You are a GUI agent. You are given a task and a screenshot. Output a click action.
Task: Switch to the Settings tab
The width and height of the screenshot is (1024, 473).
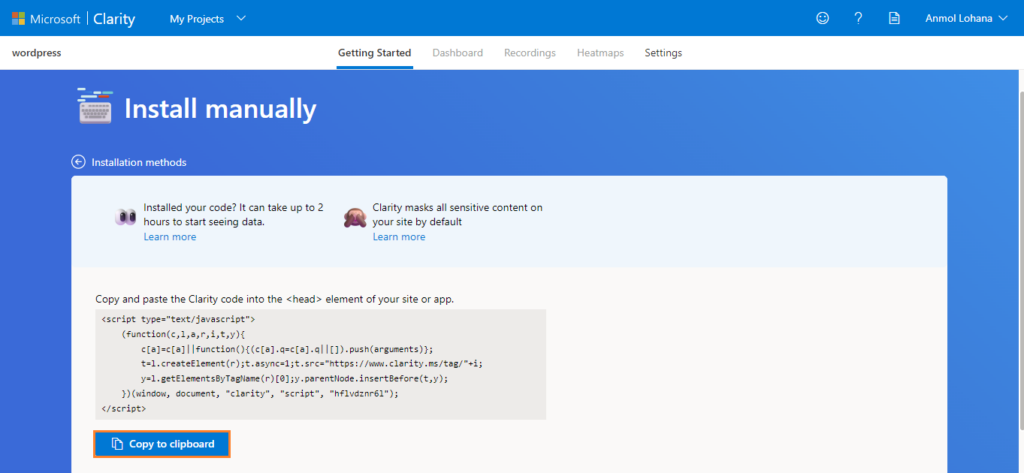point(664,53)
